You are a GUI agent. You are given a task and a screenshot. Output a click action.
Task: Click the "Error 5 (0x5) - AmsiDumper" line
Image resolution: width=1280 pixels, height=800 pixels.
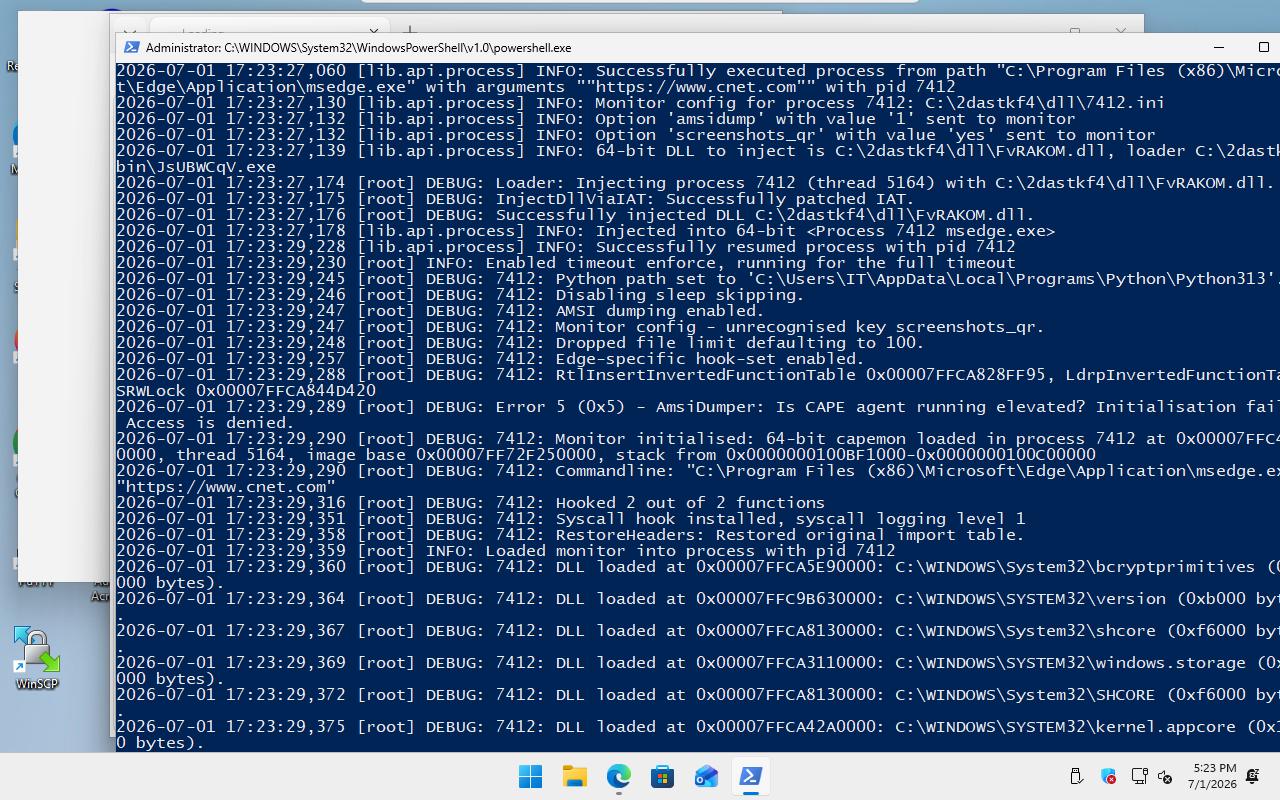(x=698, y=407)
